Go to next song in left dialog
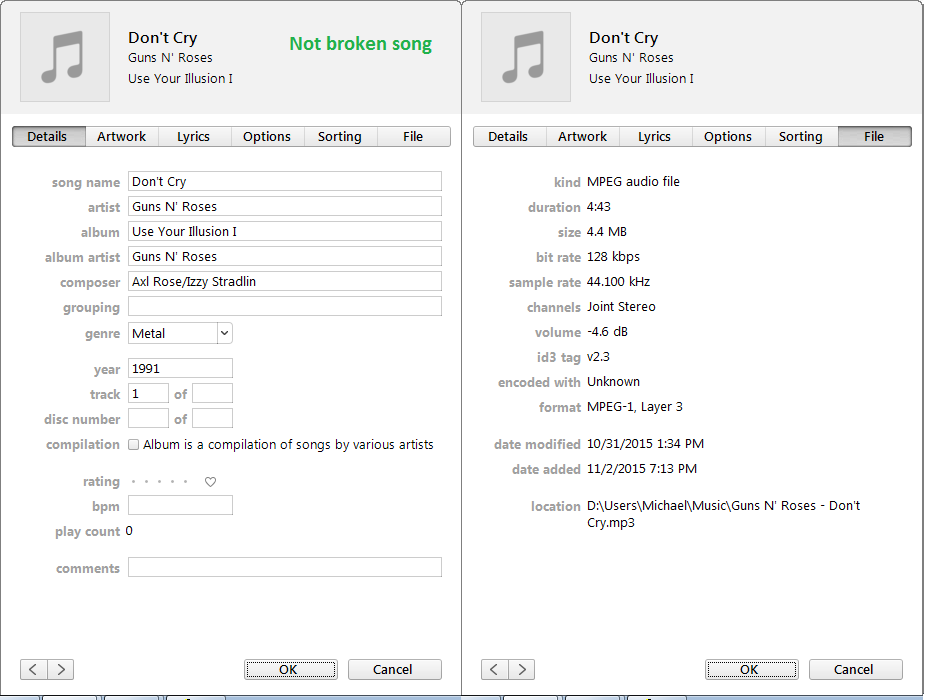Image resolution: width=927 pixels, height=700 pixels. (x=61, y=669)
